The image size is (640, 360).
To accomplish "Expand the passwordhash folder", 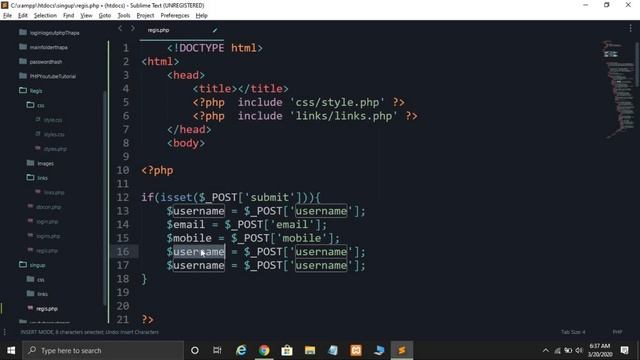I will tap(40, 62).
